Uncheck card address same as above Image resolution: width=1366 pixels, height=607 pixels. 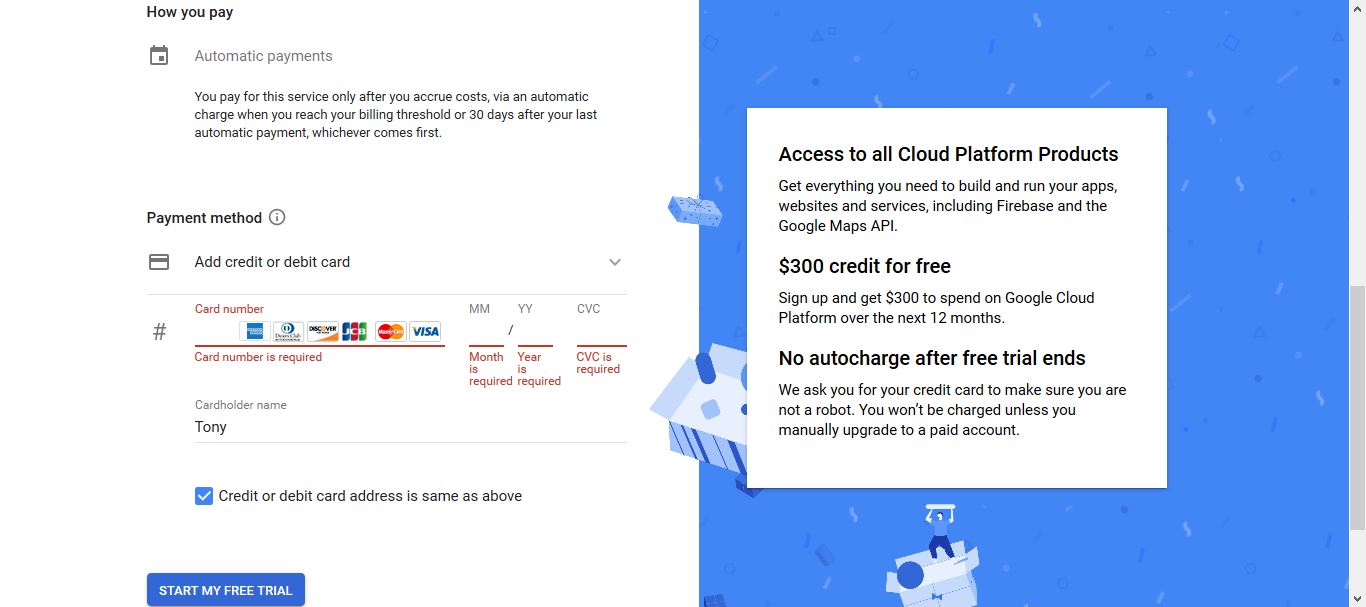(204, 496)
